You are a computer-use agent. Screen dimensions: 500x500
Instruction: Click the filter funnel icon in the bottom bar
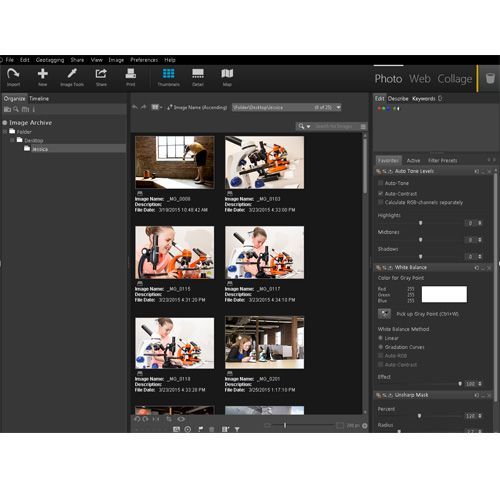(x=237, y=429)
